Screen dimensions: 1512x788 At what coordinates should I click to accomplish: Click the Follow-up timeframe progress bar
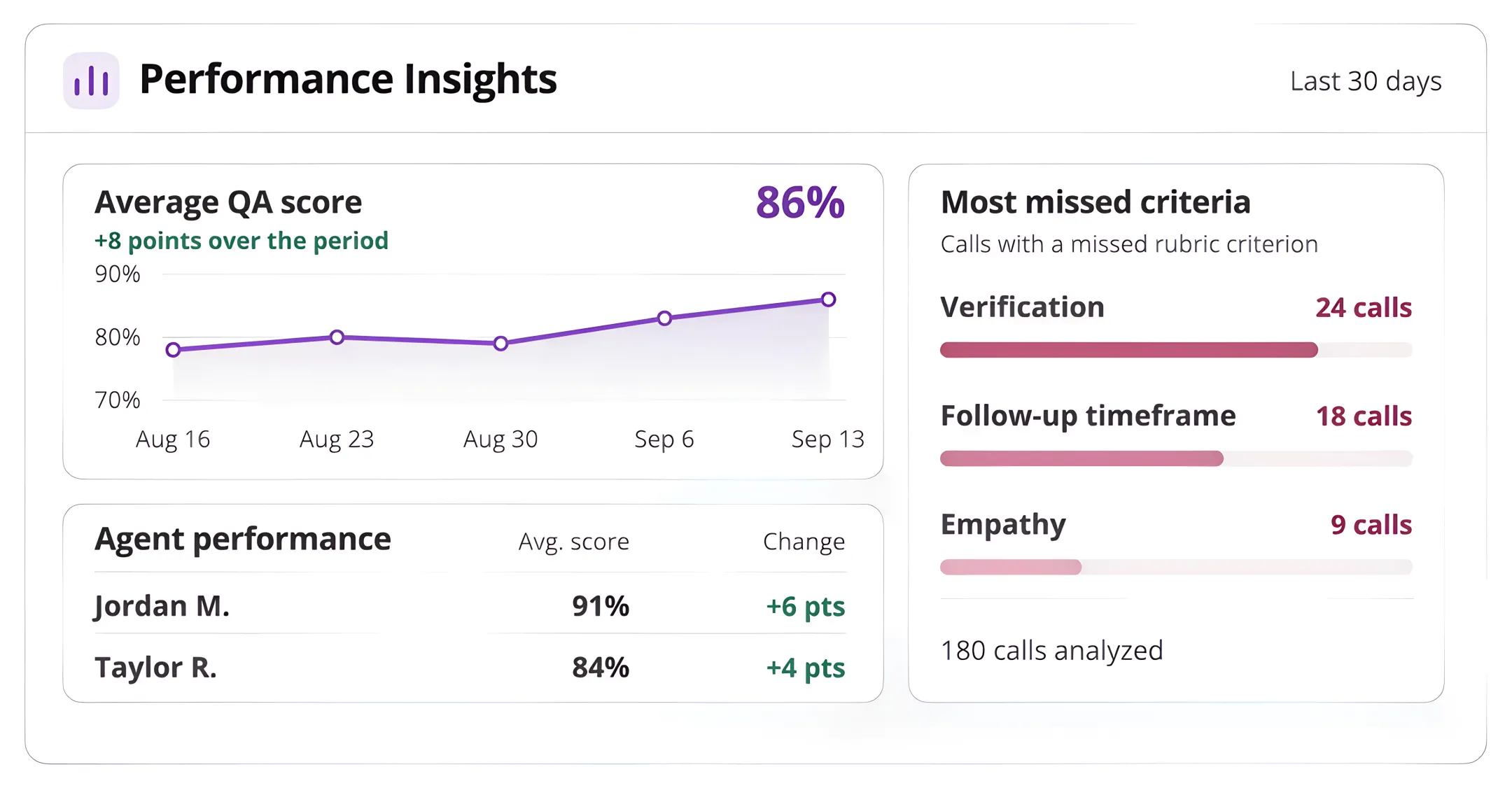click(1176, 458)
